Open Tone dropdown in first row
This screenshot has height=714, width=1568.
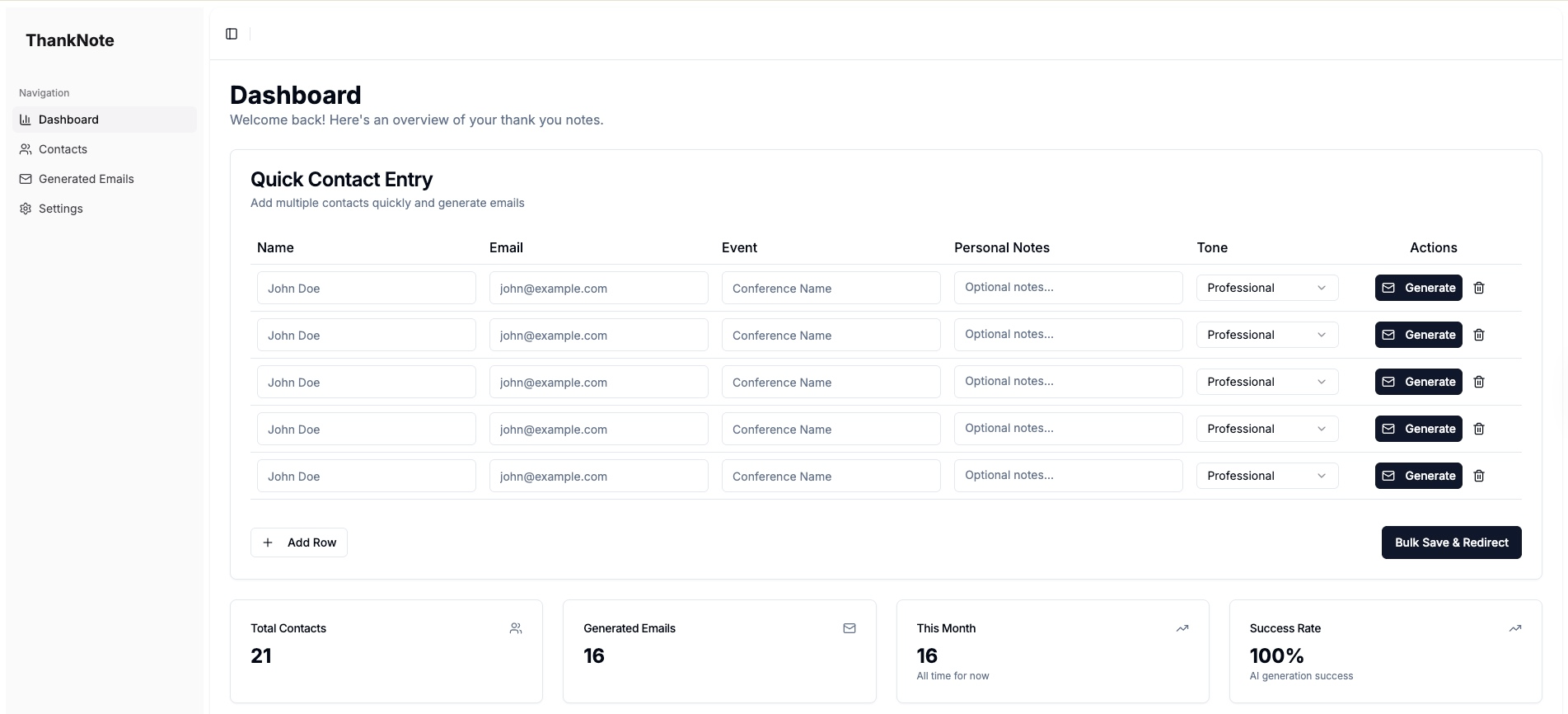coord(1266,288)
